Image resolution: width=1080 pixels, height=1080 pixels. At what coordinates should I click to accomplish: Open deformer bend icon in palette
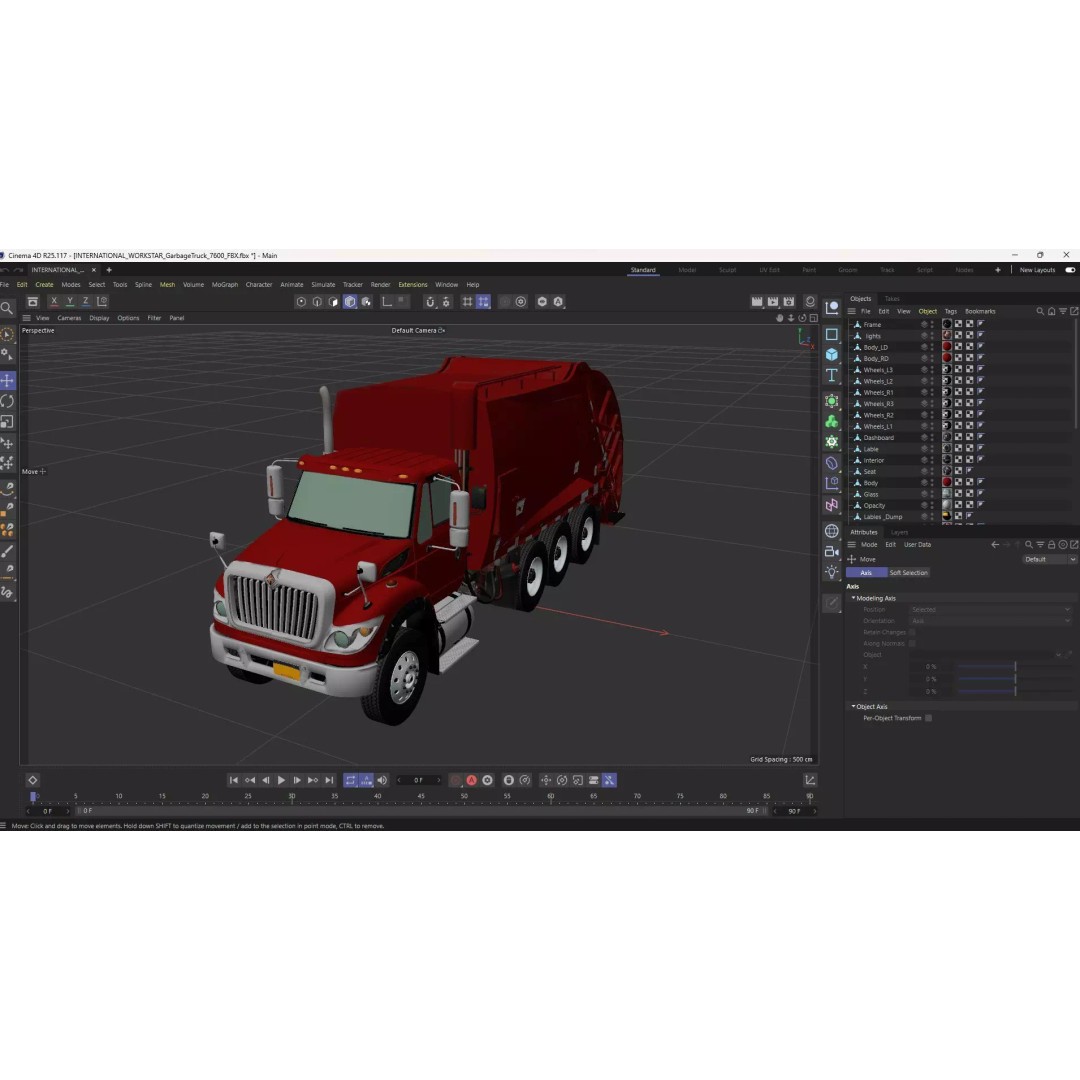(832, 463)
